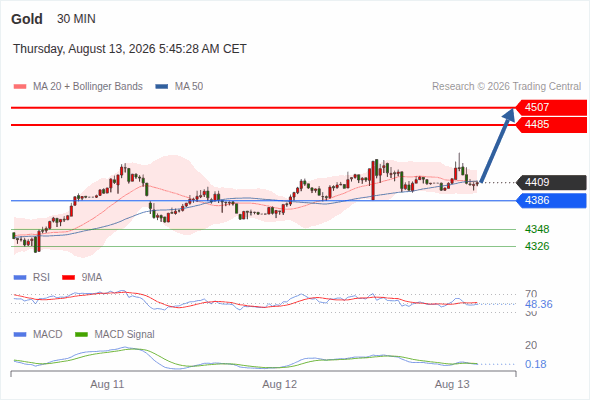Image resolution: width=590 pixels, height=400 pixels.
Task: Click the Gold chart title
Action: (x=27, y=19)
